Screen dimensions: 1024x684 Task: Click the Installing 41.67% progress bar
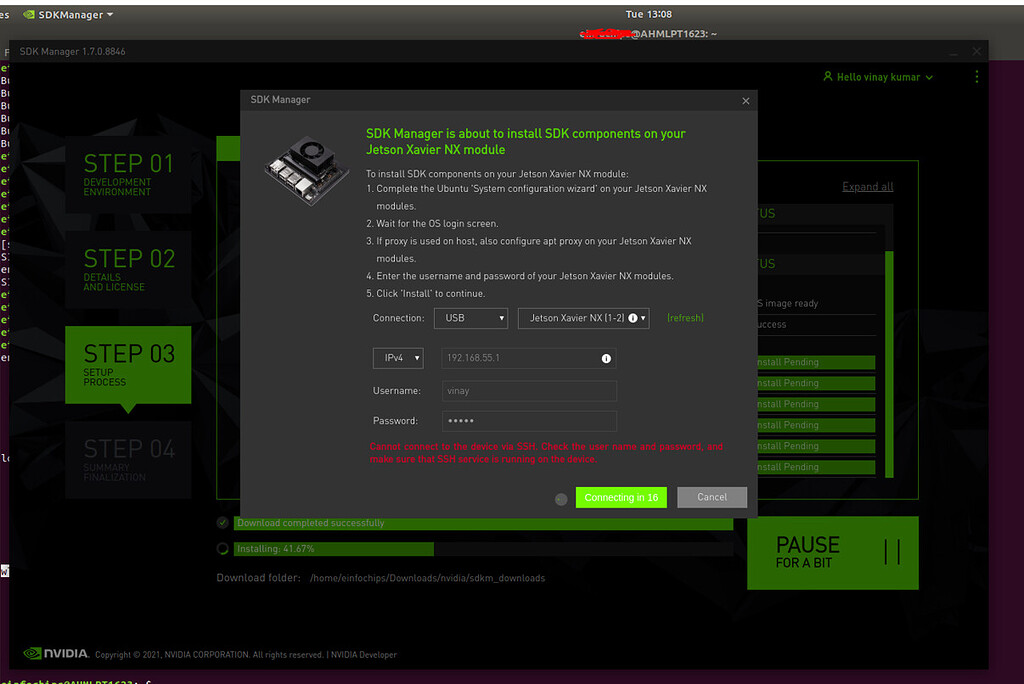click(330, 548)
